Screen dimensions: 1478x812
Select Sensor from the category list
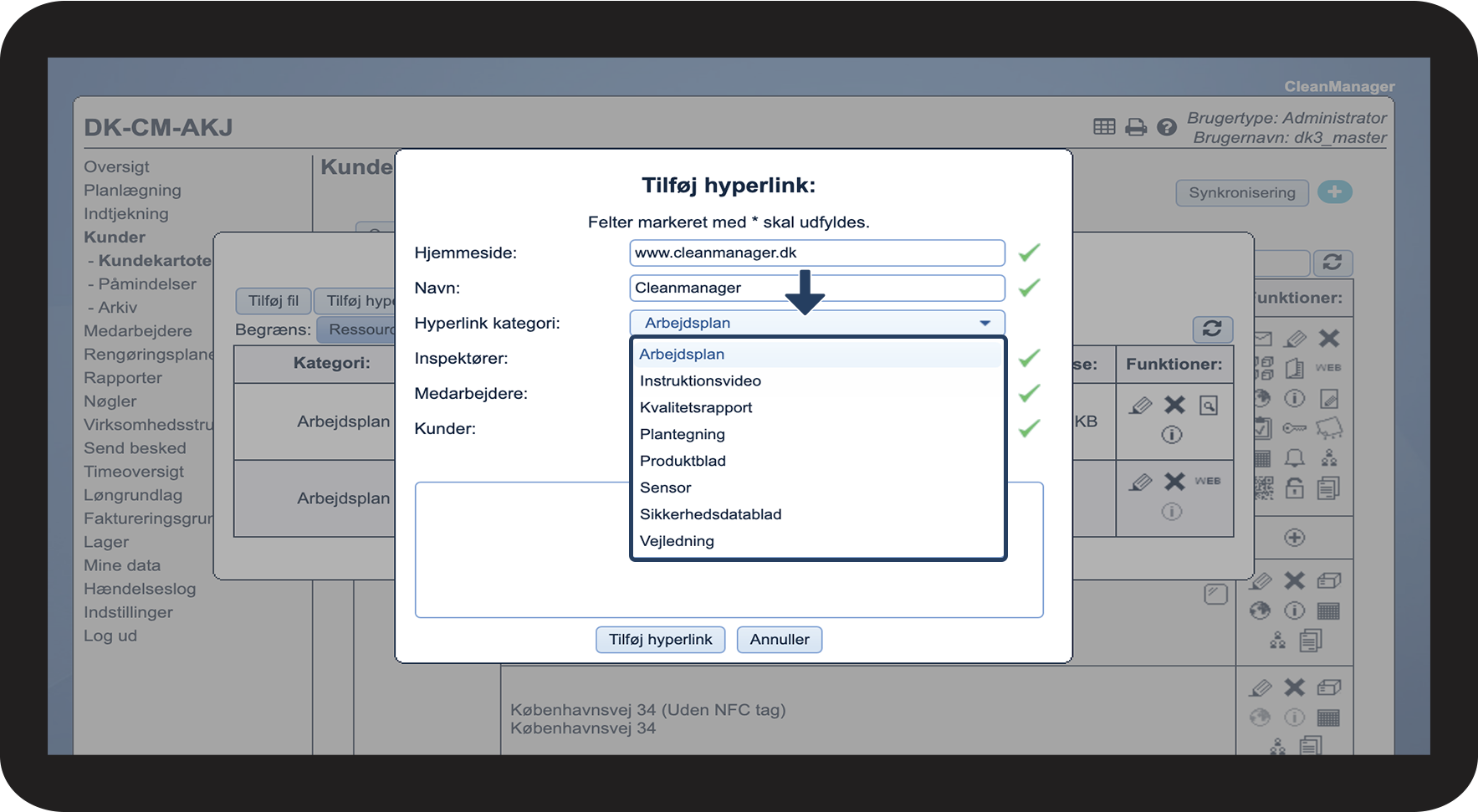coord(817,488)
